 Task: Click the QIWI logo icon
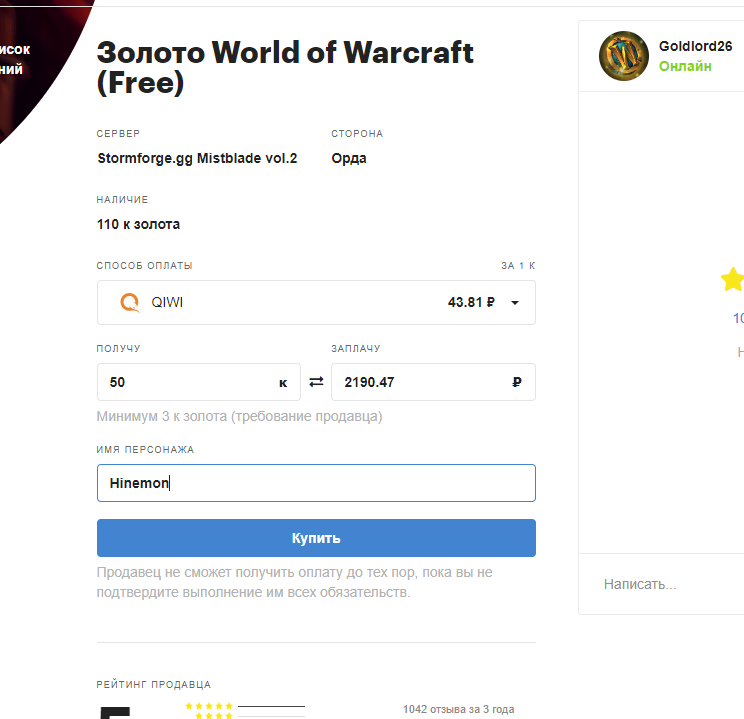[x=129, y=302]
